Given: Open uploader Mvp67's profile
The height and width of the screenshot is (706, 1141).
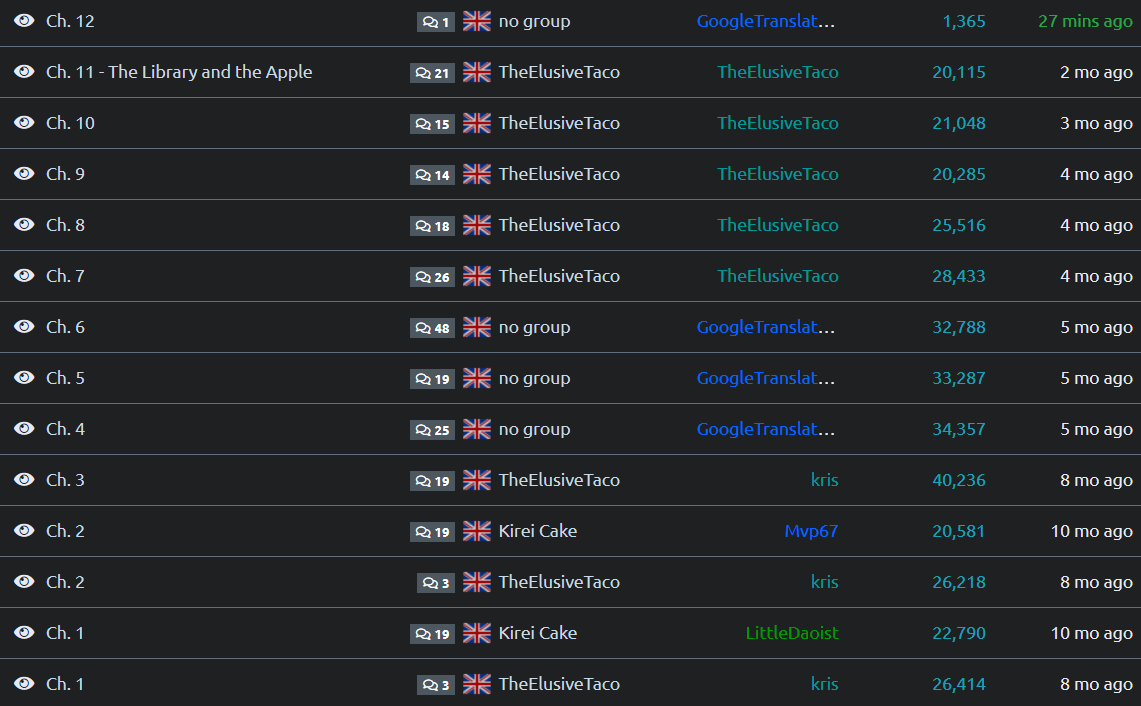Looking at the screenshot, I should click(811, 531).
